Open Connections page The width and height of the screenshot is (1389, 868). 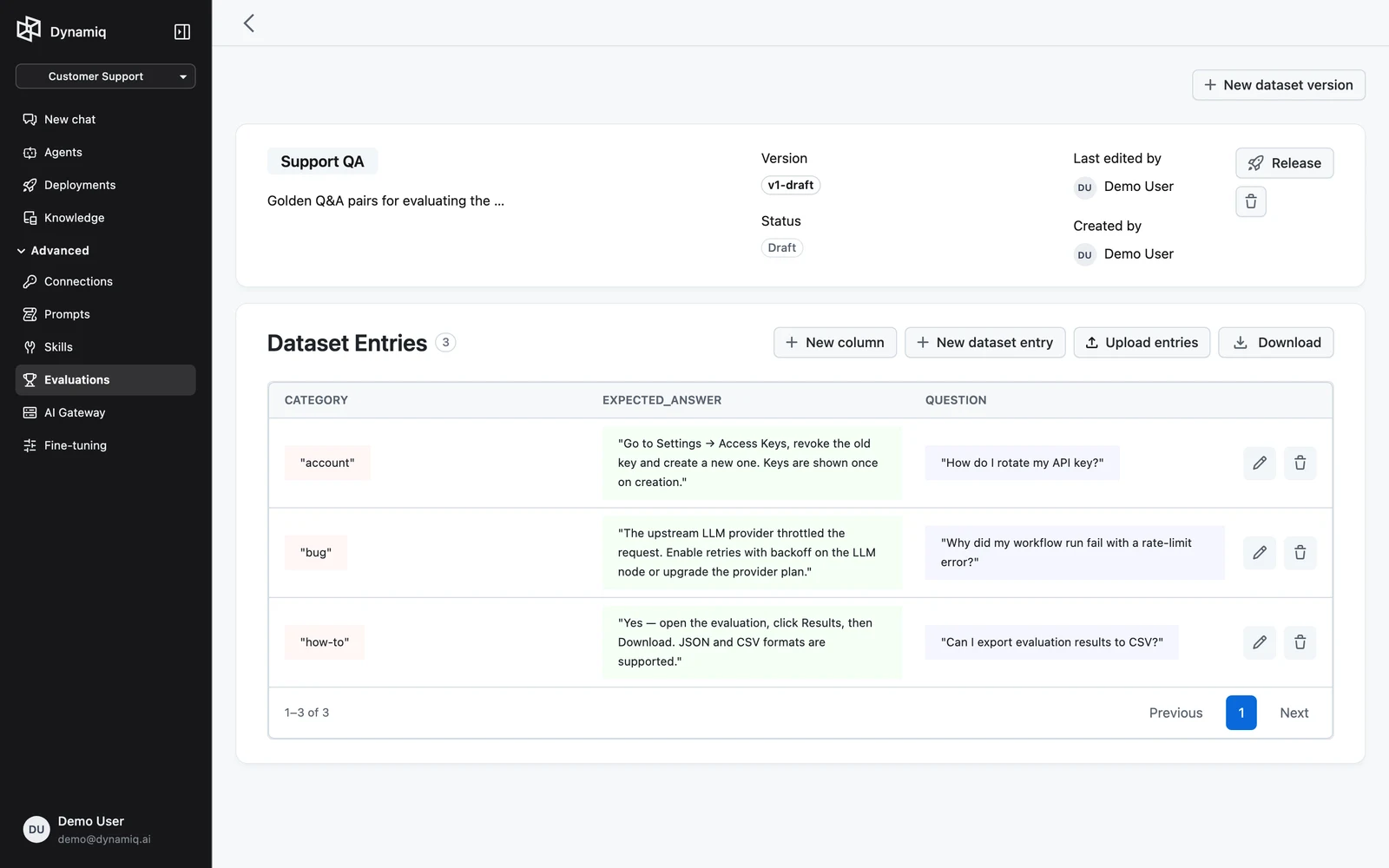(105, 282)
